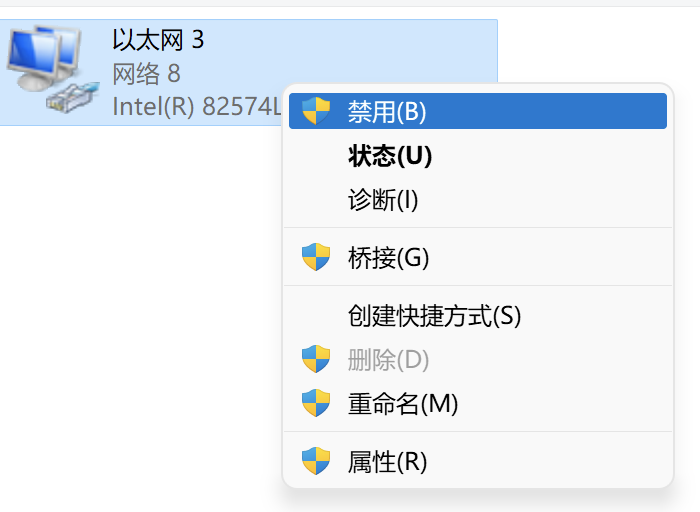Pick 重命名(M) to rename the connection
Screen dimensions: 700x512
pos(403,403)
